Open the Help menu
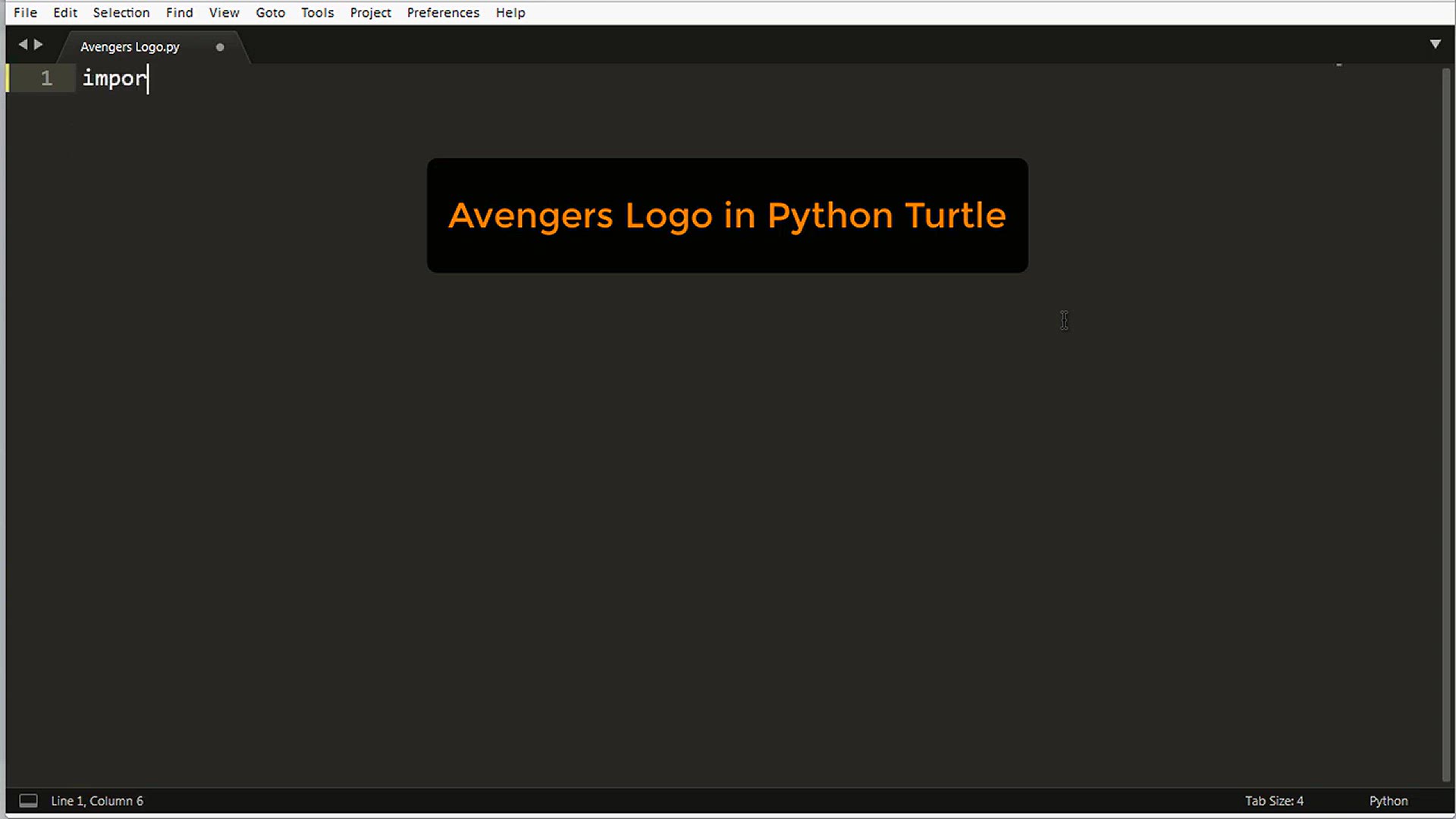This screenshot has width=1456, height=819. [510, 12]
